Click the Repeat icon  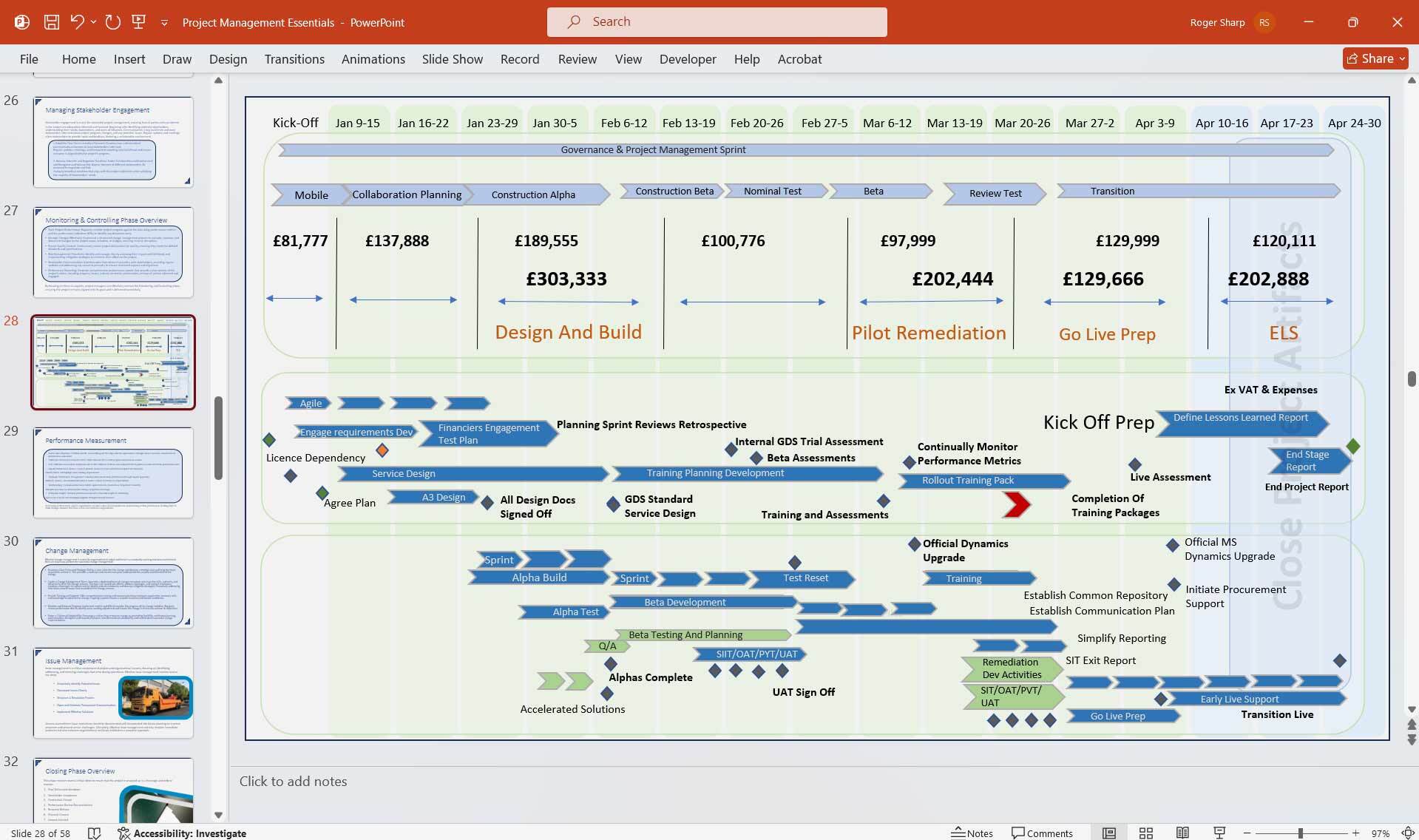click(x=112, y=22)
